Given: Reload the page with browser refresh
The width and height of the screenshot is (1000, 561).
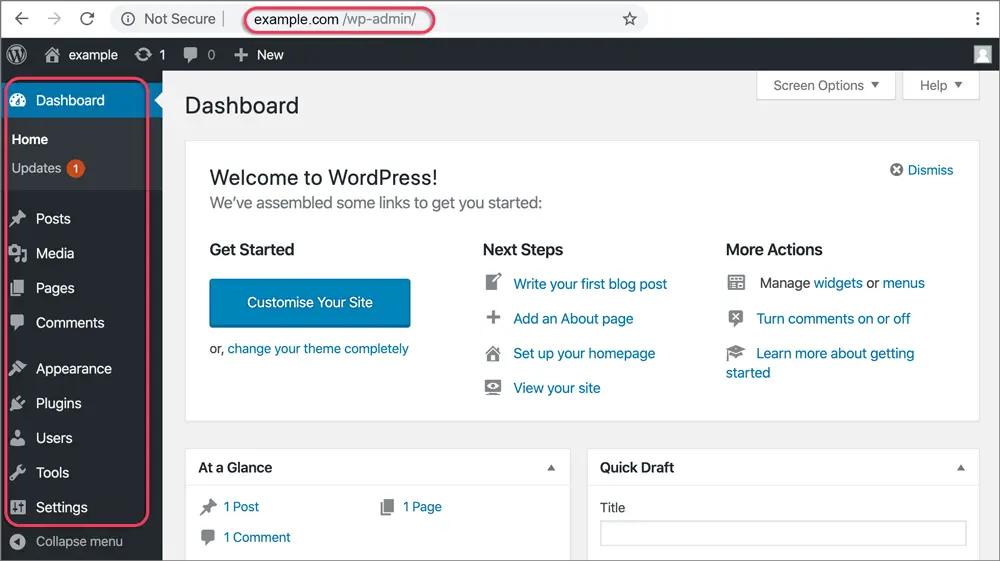Looking at the screenshot, I should 87,19.
